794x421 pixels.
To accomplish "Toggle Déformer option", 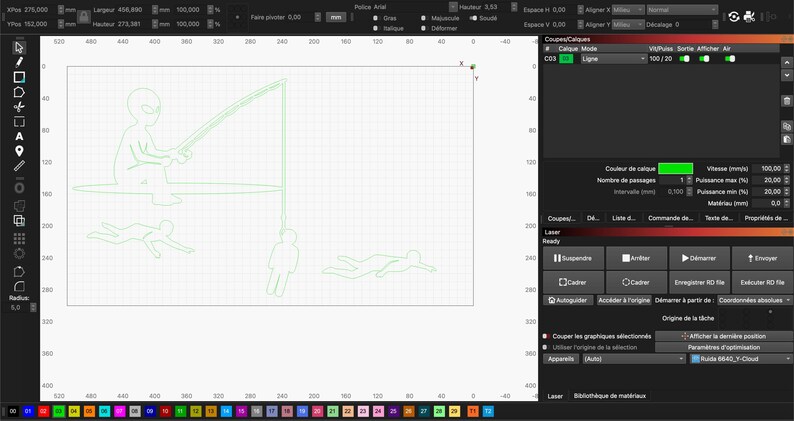I will coord(424,28).
